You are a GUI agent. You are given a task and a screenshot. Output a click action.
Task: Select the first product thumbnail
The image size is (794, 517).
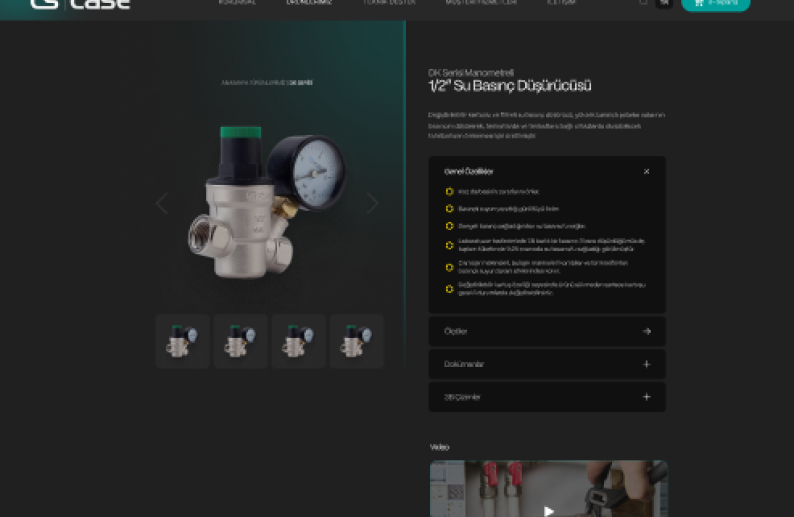pyautogui.click(x=182, y=342)
